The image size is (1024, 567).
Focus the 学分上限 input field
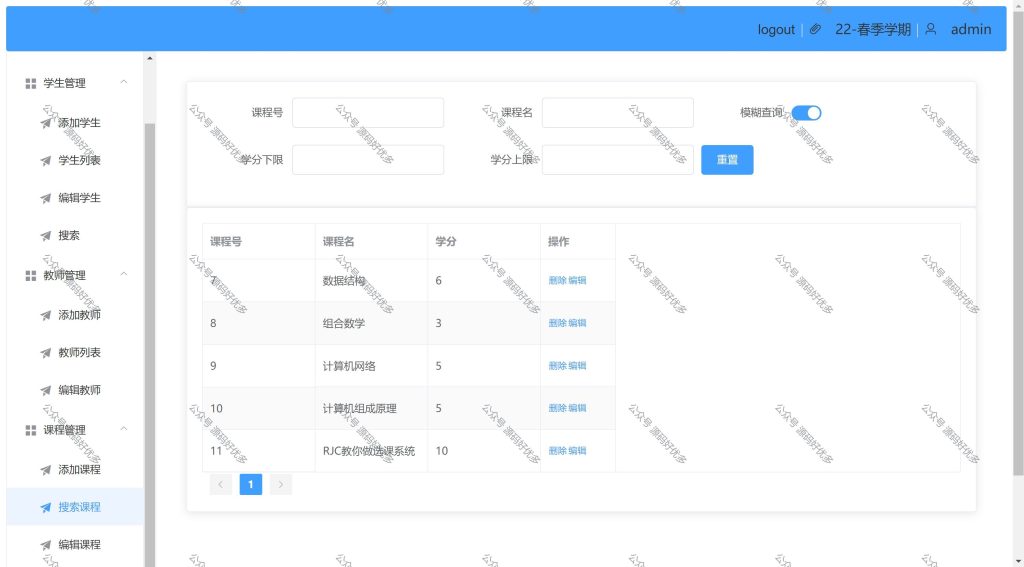click(618, 160)
